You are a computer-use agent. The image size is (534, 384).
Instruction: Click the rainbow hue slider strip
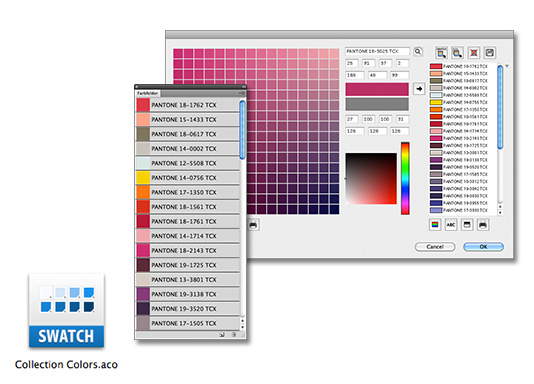pos(405,178)
